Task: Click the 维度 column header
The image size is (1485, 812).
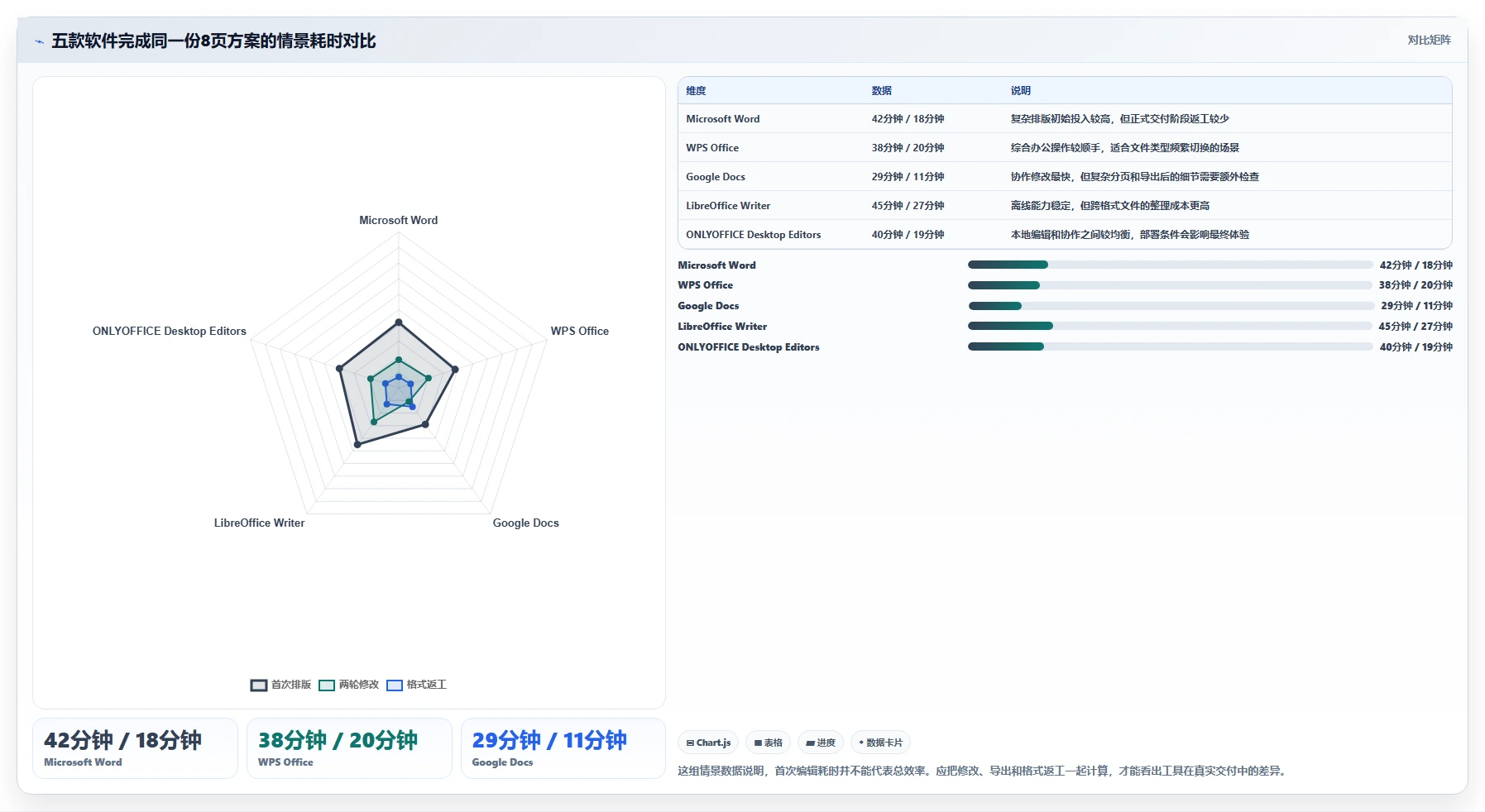Action: click(696, 91)
